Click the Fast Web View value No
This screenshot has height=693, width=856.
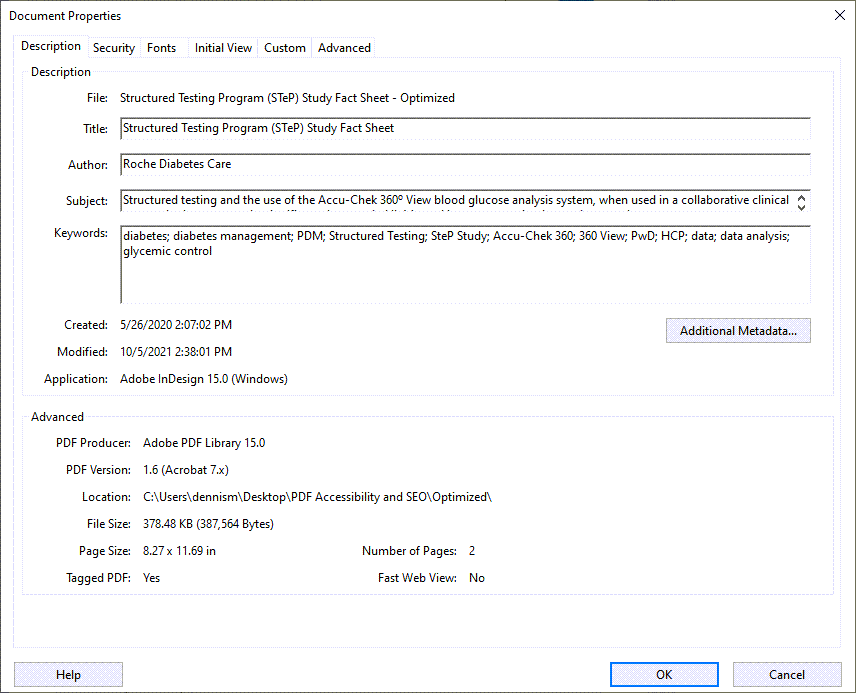477,578
